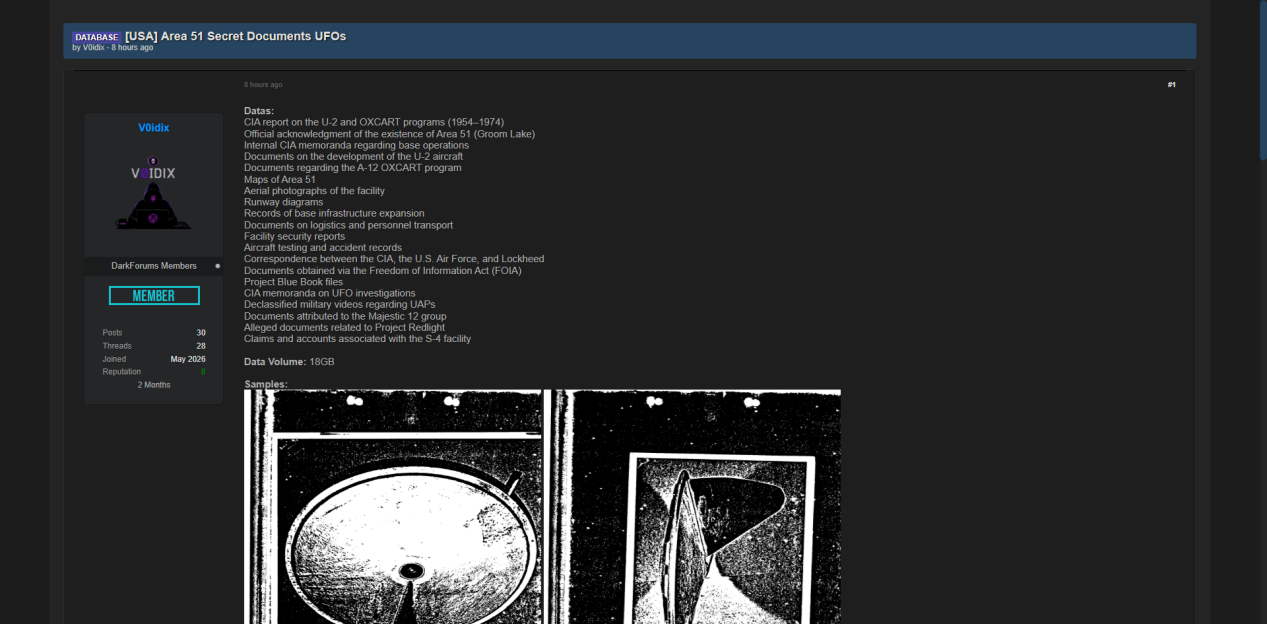1267x624 pixels.
Task: Click line 'Documents on logistics and personnel transport'
Action: [x=348, y=225]
